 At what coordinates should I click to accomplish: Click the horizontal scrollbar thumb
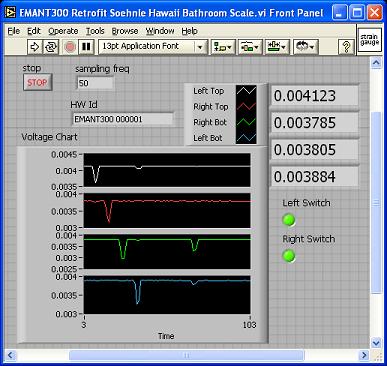187,355
